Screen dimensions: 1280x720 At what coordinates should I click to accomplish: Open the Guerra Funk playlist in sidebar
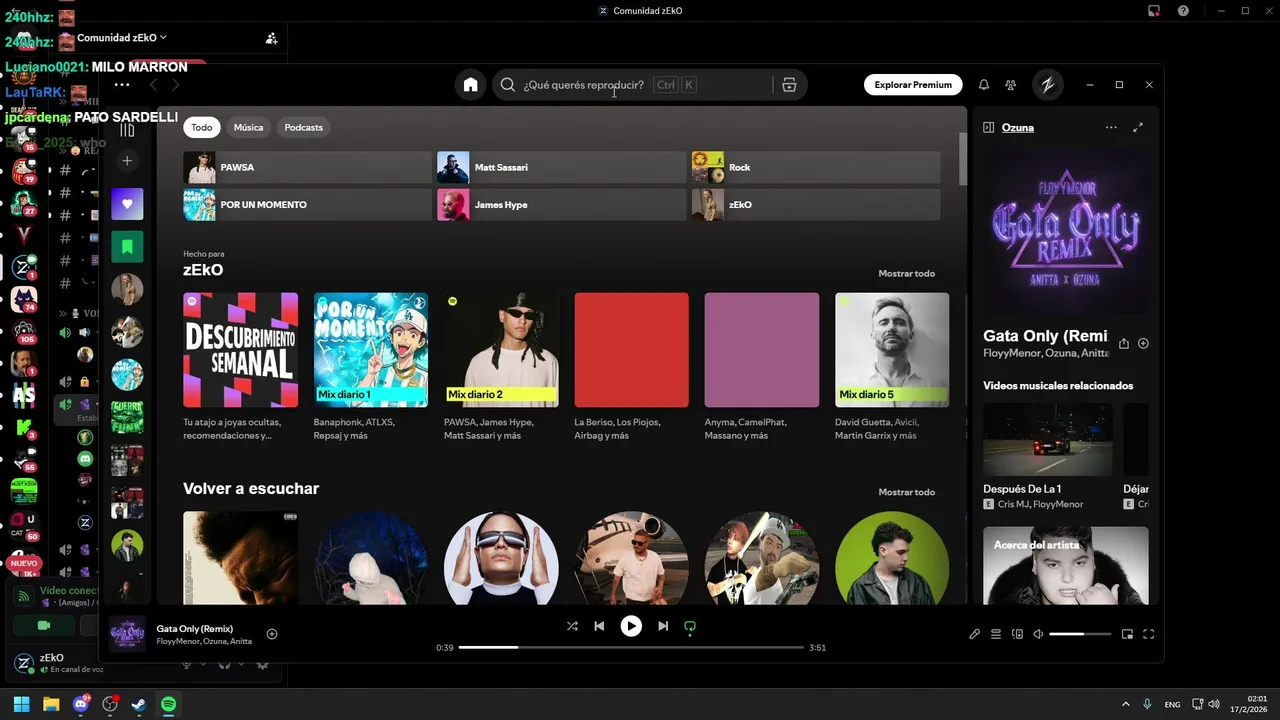click(x=127, y=417)
